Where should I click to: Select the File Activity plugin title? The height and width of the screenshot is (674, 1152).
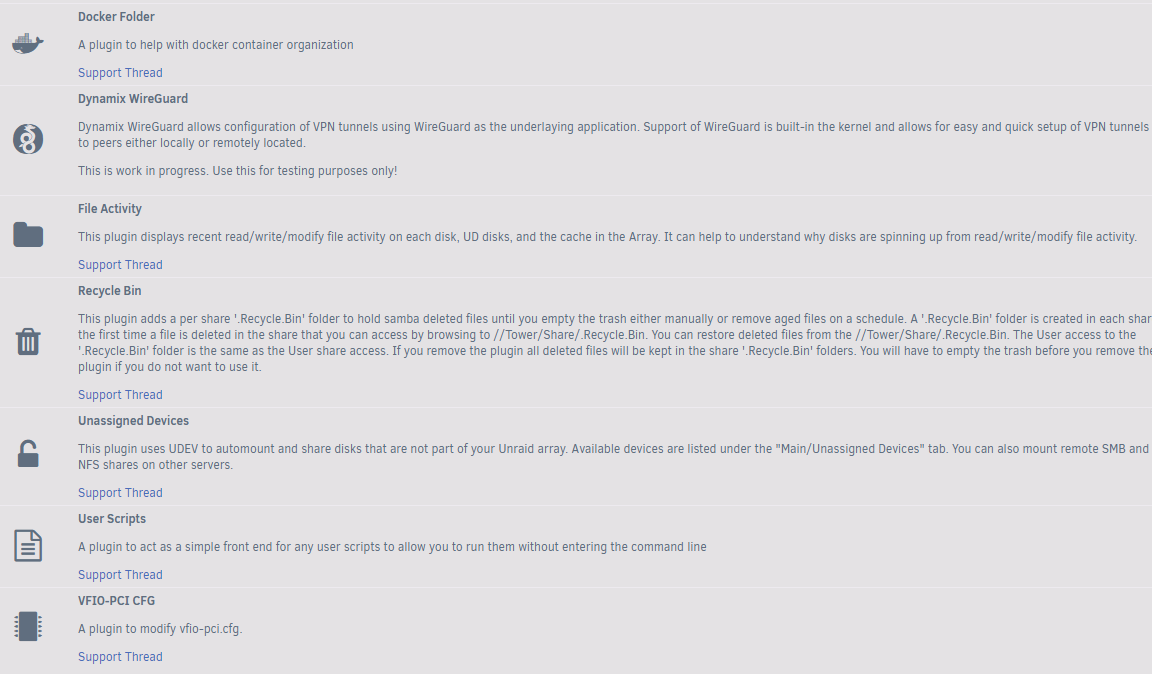coord(110,209)
